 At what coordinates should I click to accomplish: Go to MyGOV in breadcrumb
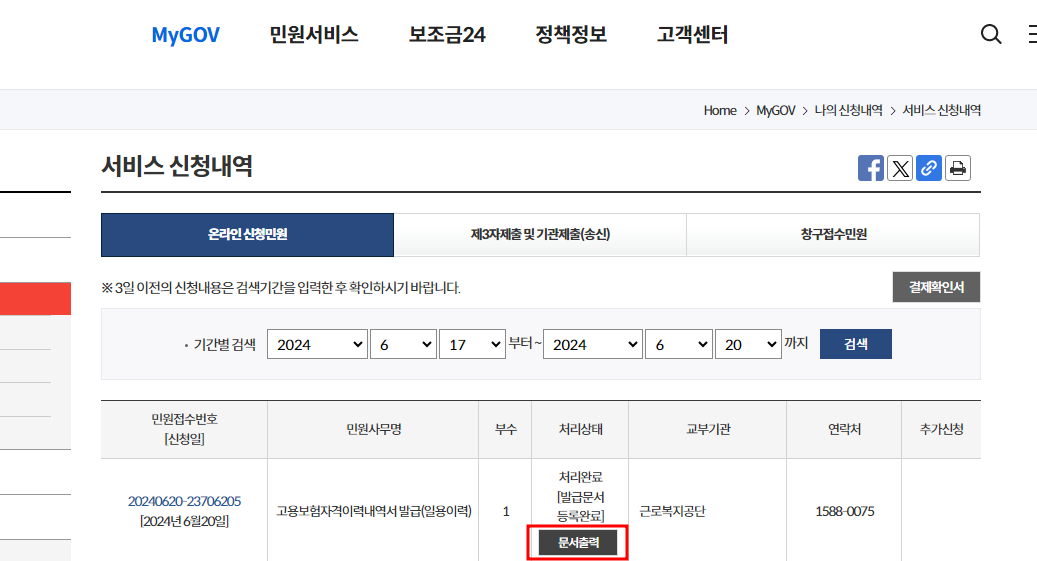[775, 110]
